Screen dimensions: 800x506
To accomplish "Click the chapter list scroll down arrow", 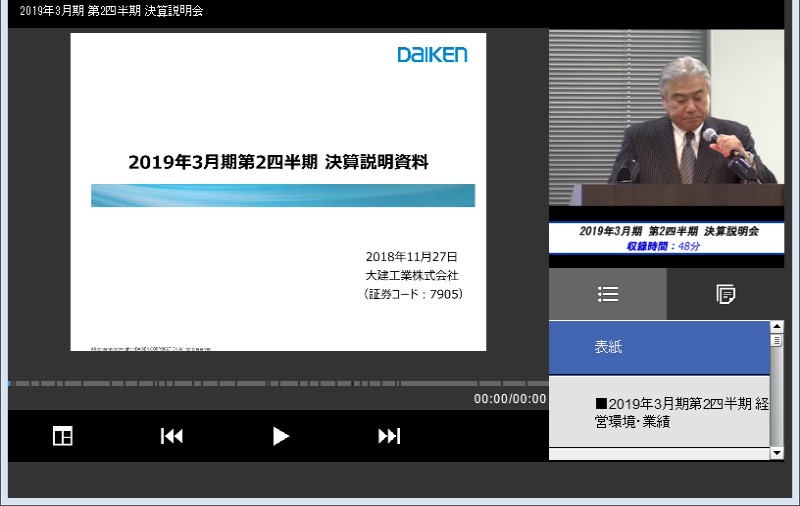I will click(777, 453).
